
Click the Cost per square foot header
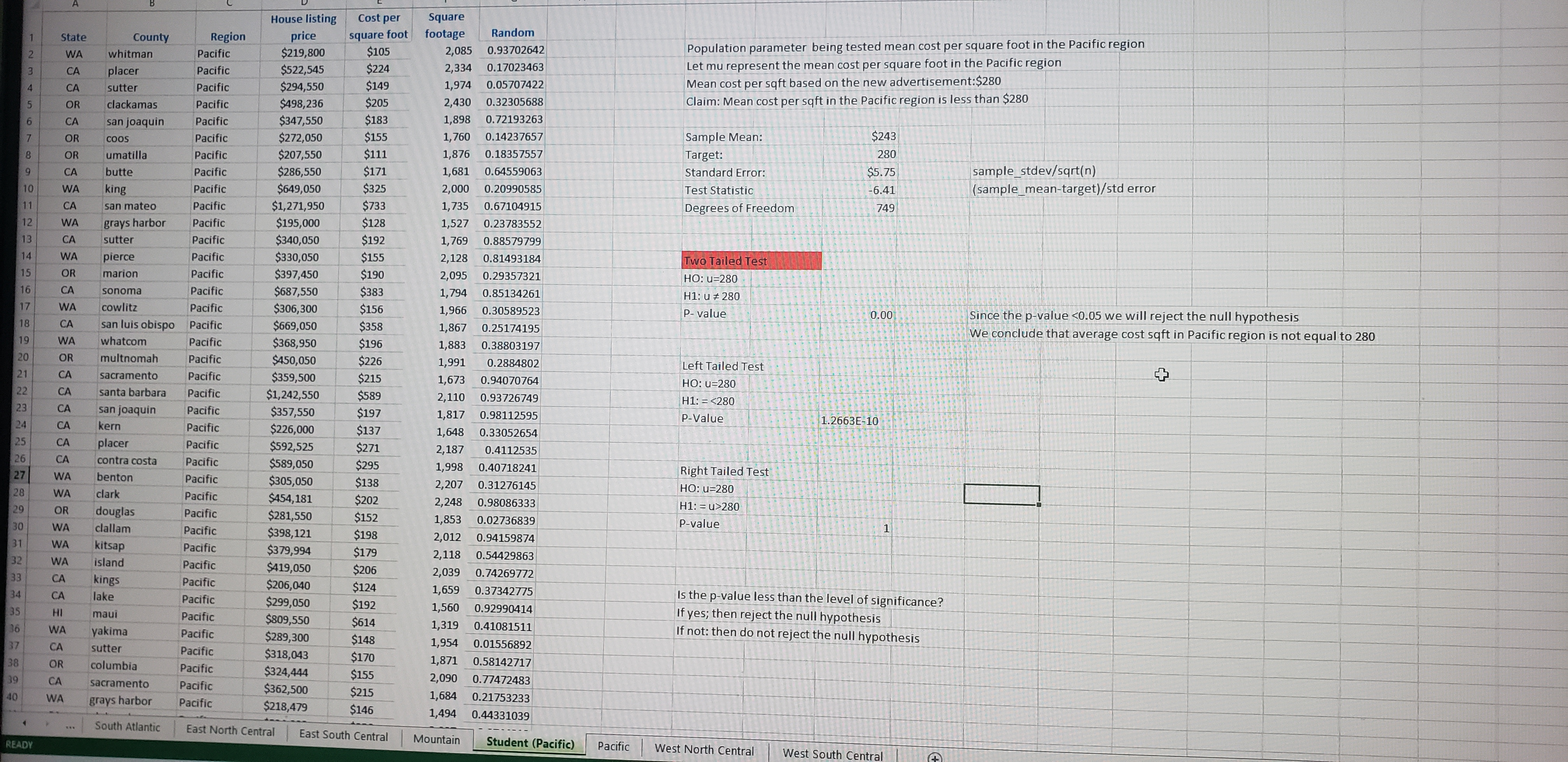click(378, 27)
